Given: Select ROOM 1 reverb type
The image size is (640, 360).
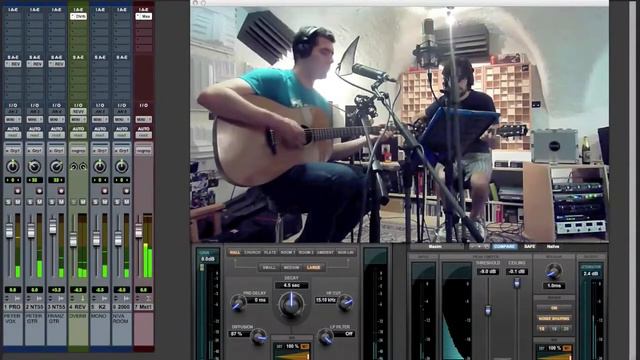Looking at the screenshot, I should point(287,253).
